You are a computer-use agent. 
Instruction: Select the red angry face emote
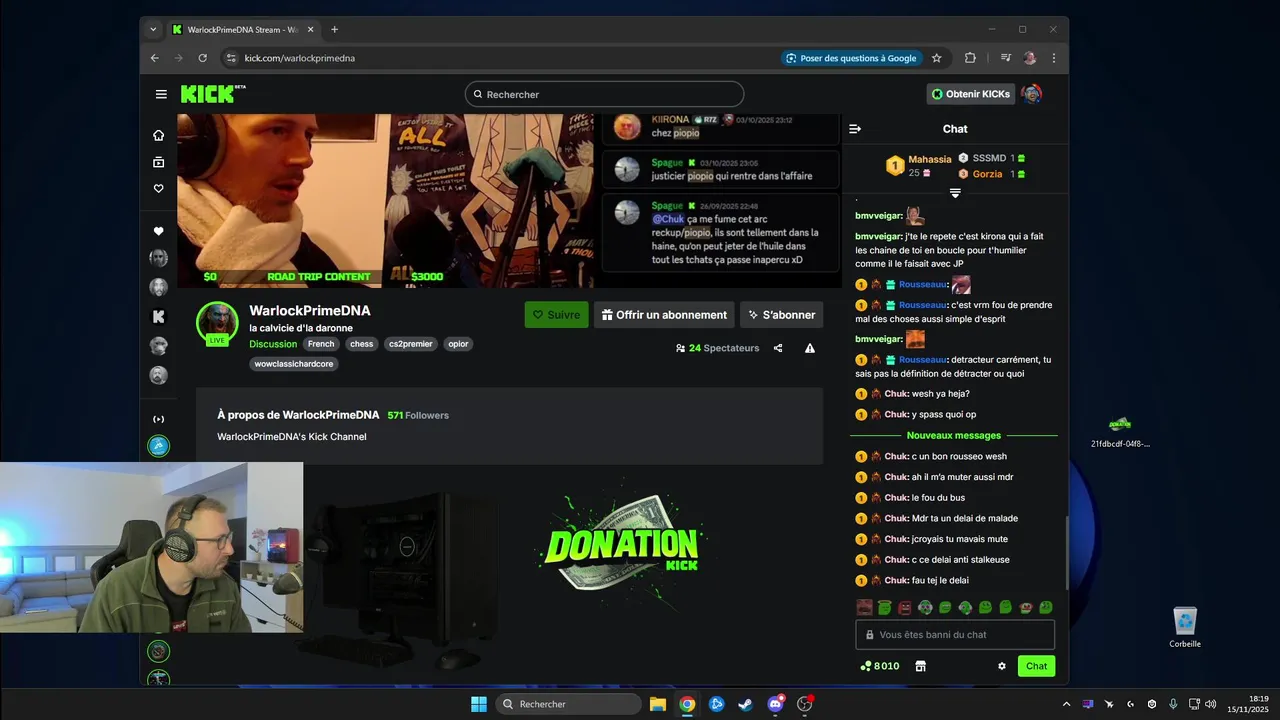[905, 607]
